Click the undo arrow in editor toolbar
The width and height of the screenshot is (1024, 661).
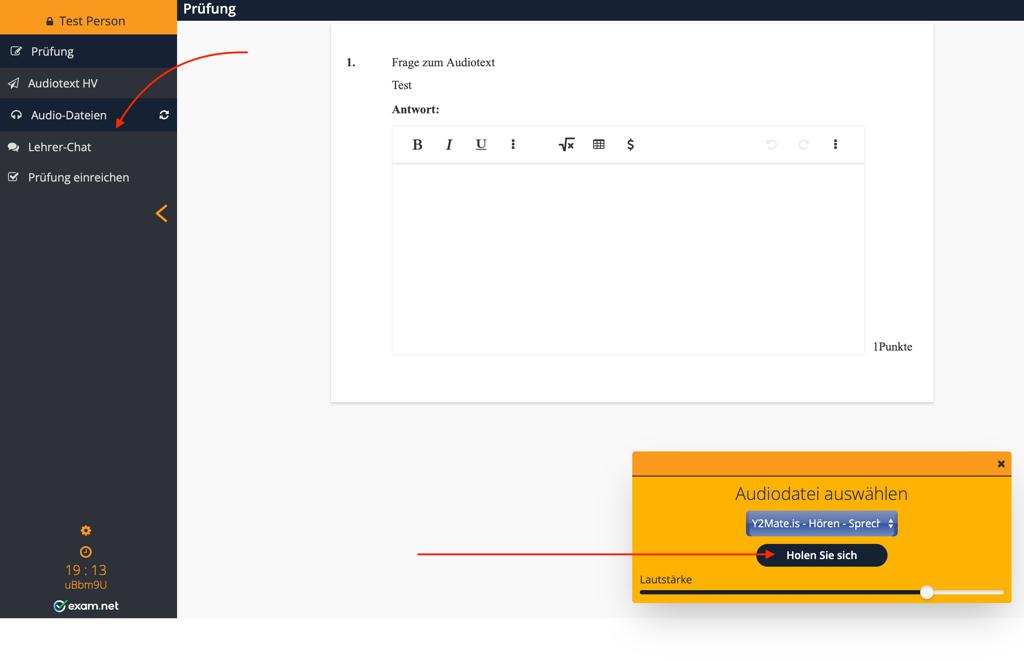pos(771,145)
